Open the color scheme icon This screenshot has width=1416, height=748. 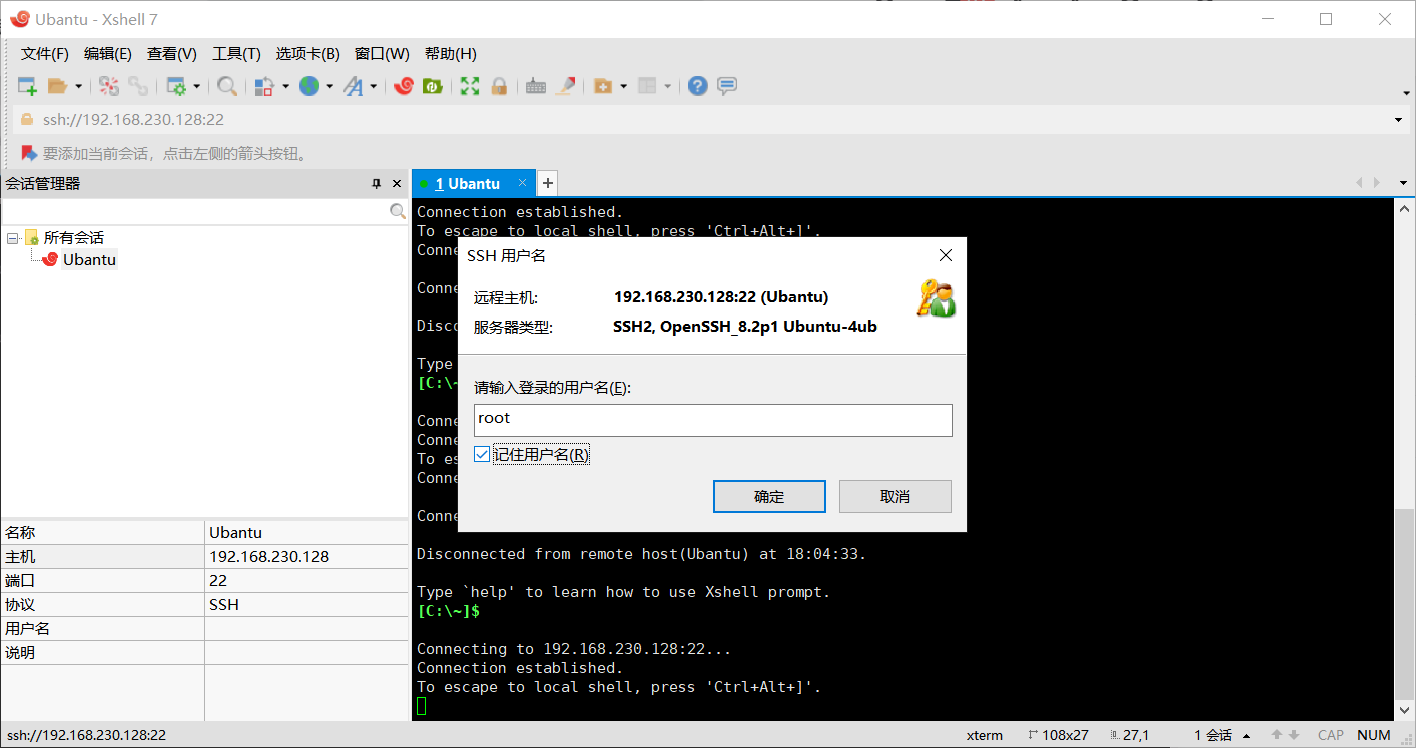264,87
